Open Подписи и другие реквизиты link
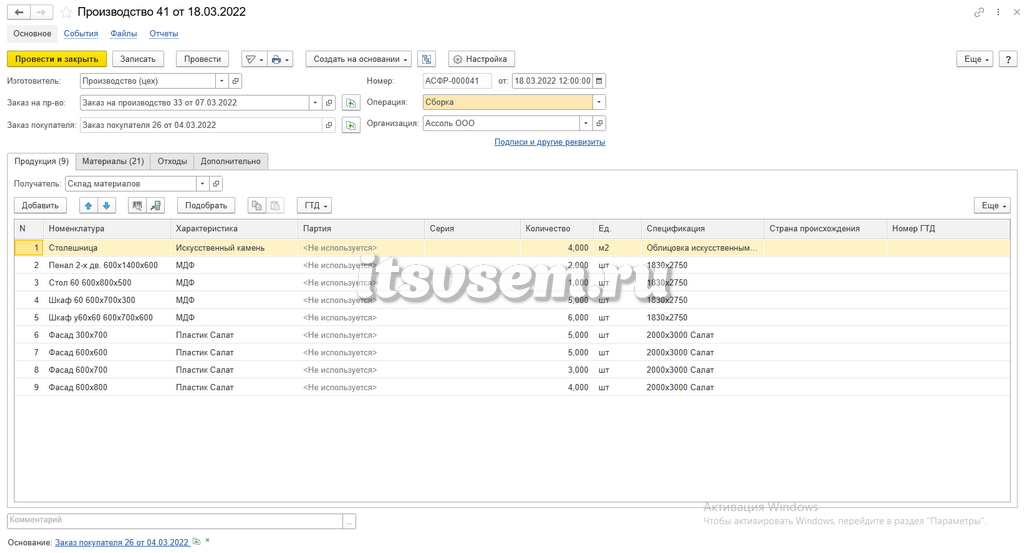1024x553 pixels. [x=550, y=142]
